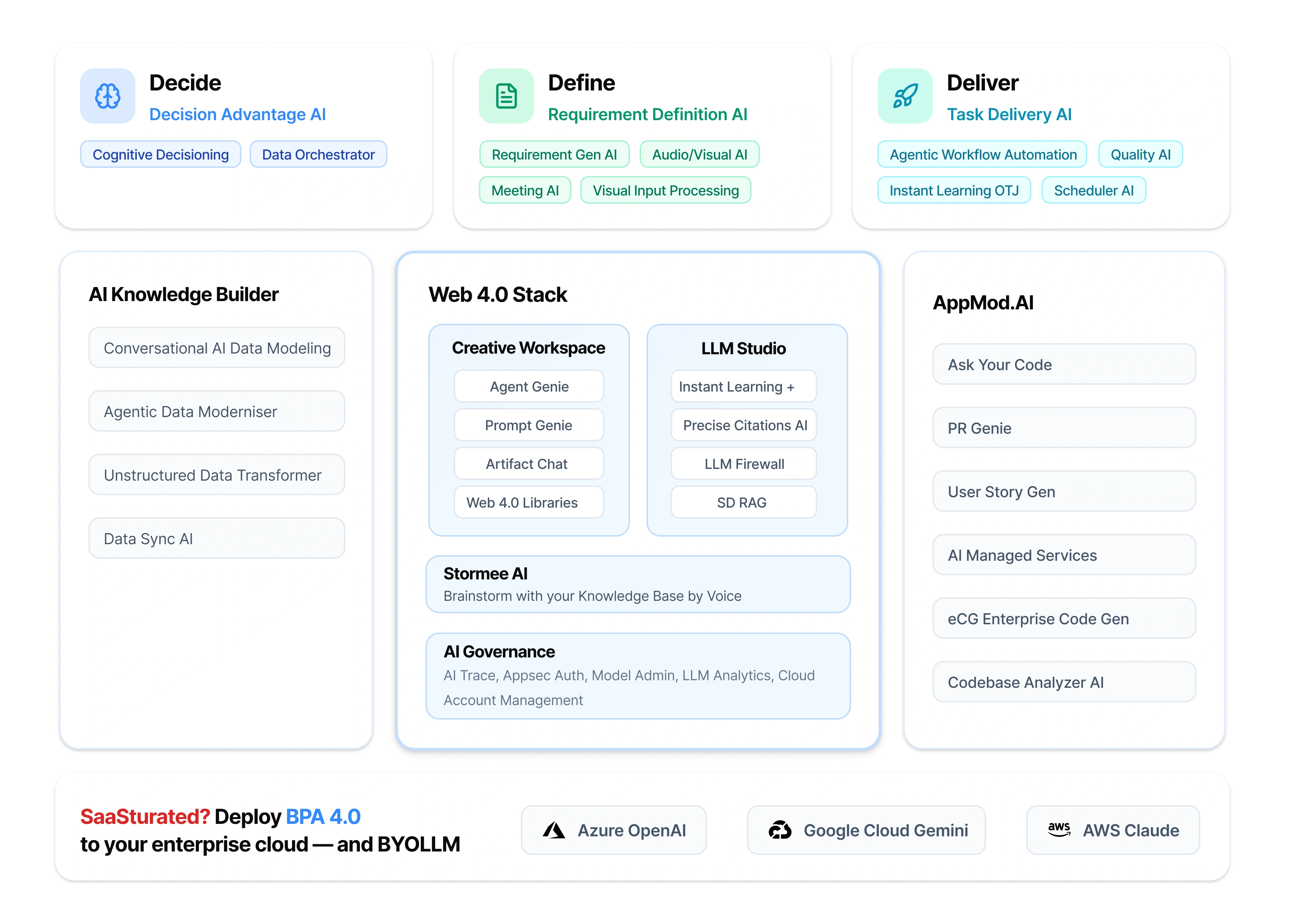Click the Azure logo icon

coord(553,830)
